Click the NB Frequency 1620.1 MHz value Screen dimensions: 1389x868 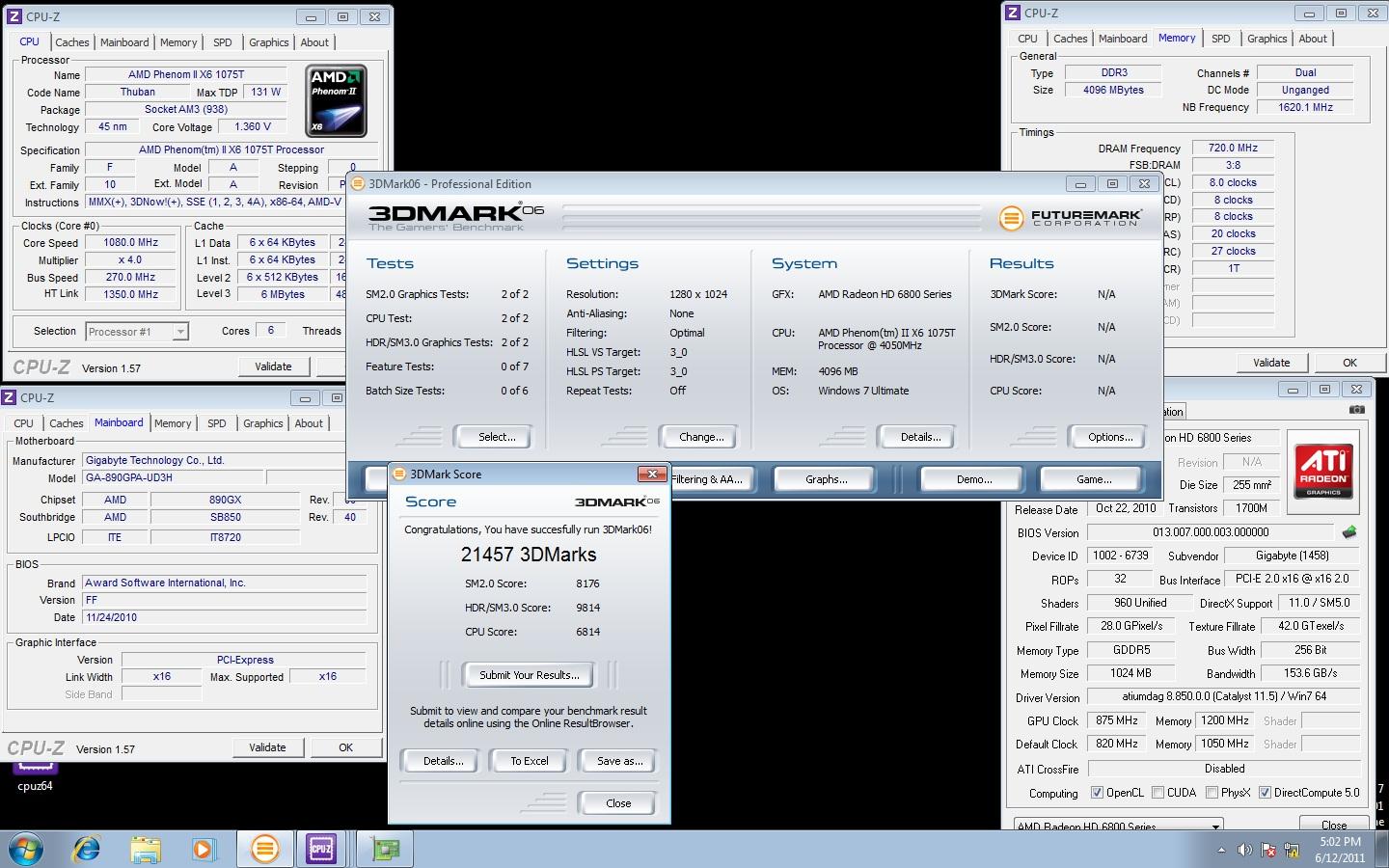click(1305, 107)
